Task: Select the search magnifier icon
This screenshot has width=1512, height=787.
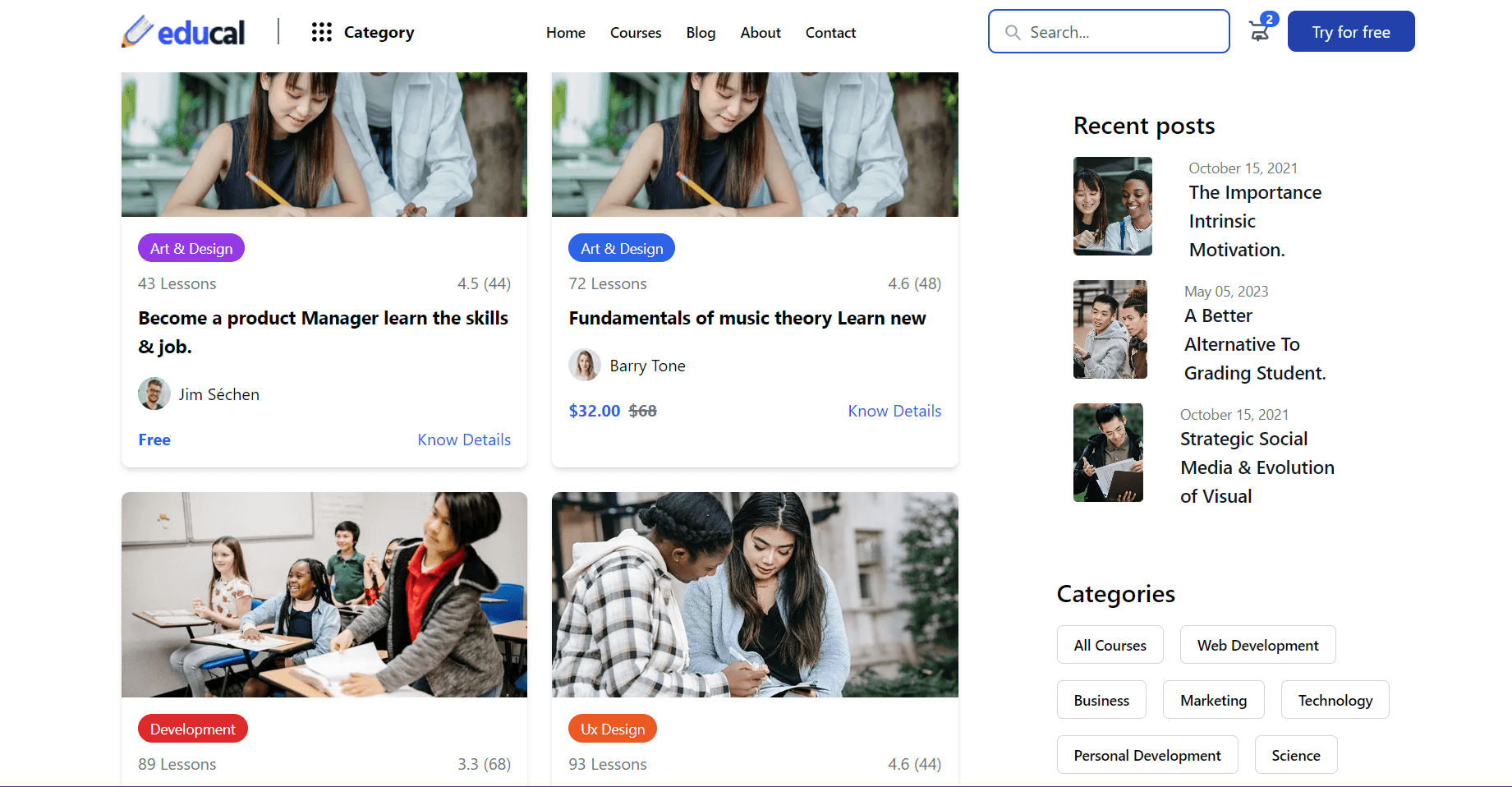Action: click(1013, 31)
